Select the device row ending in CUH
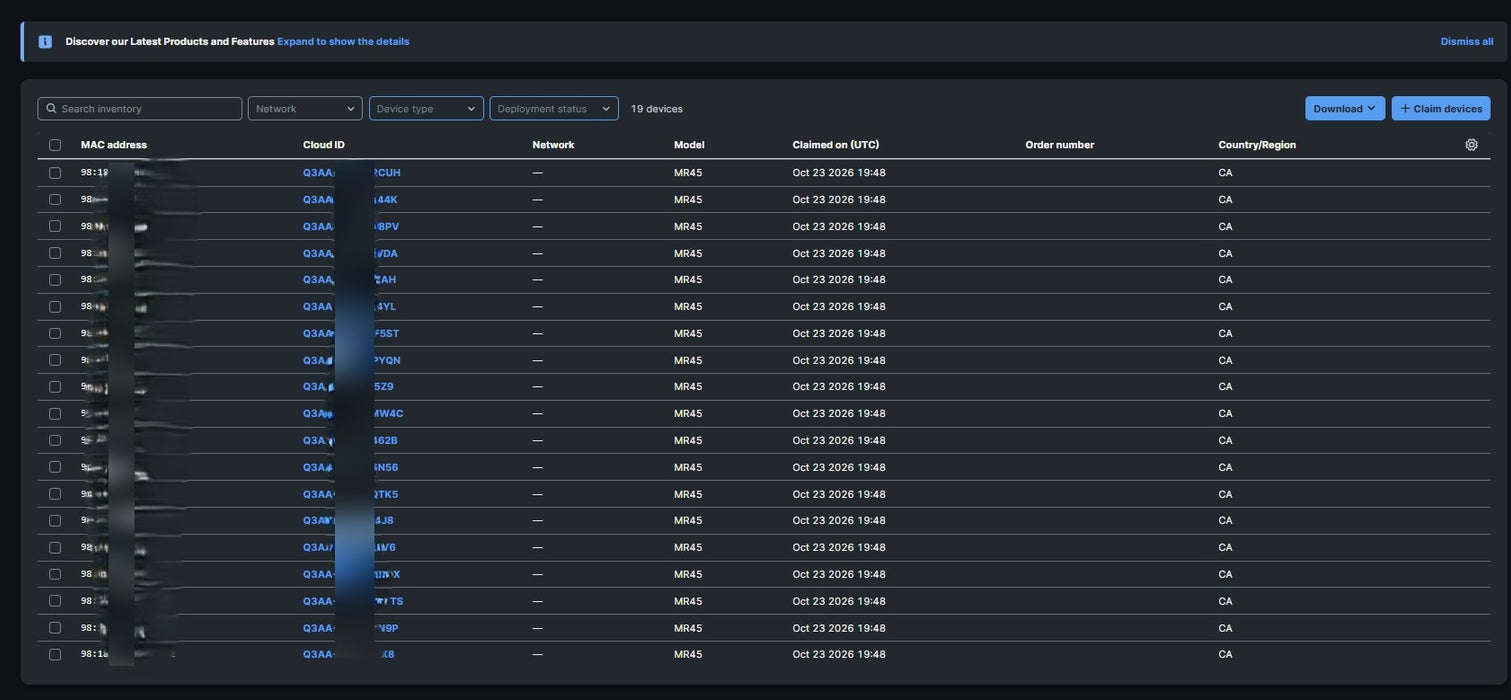Screen dimensions: 1511x700 [x=55, y=173]
